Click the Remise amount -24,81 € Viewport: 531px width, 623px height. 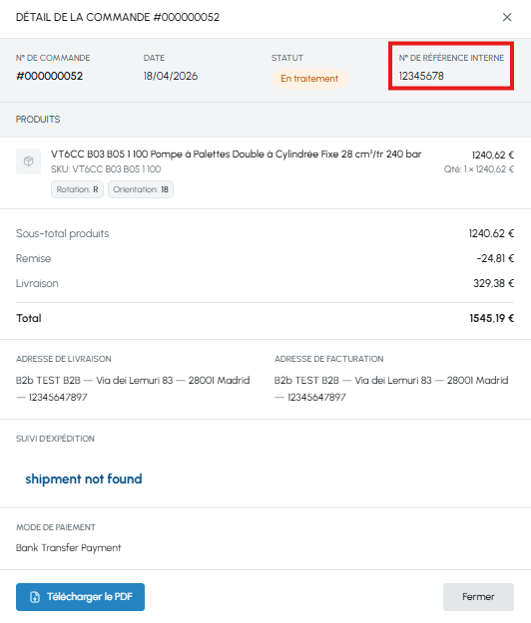click(495, 258)
